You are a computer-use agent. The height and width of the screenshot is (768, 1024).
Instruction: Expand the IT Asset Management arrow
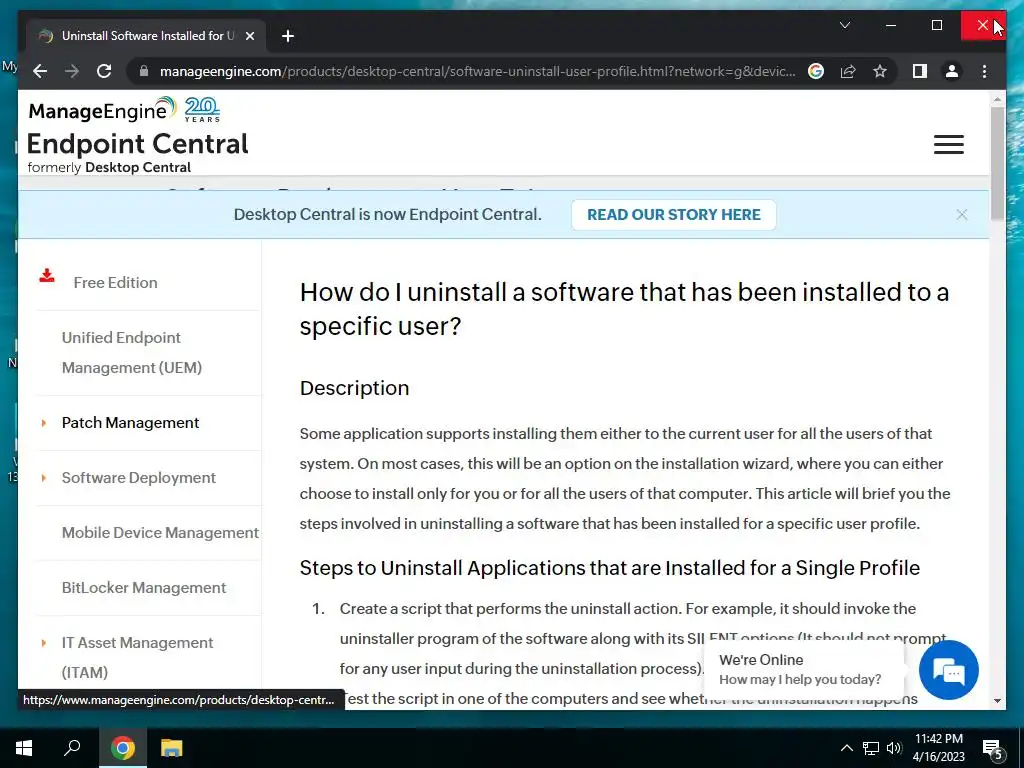click(44, 643)
